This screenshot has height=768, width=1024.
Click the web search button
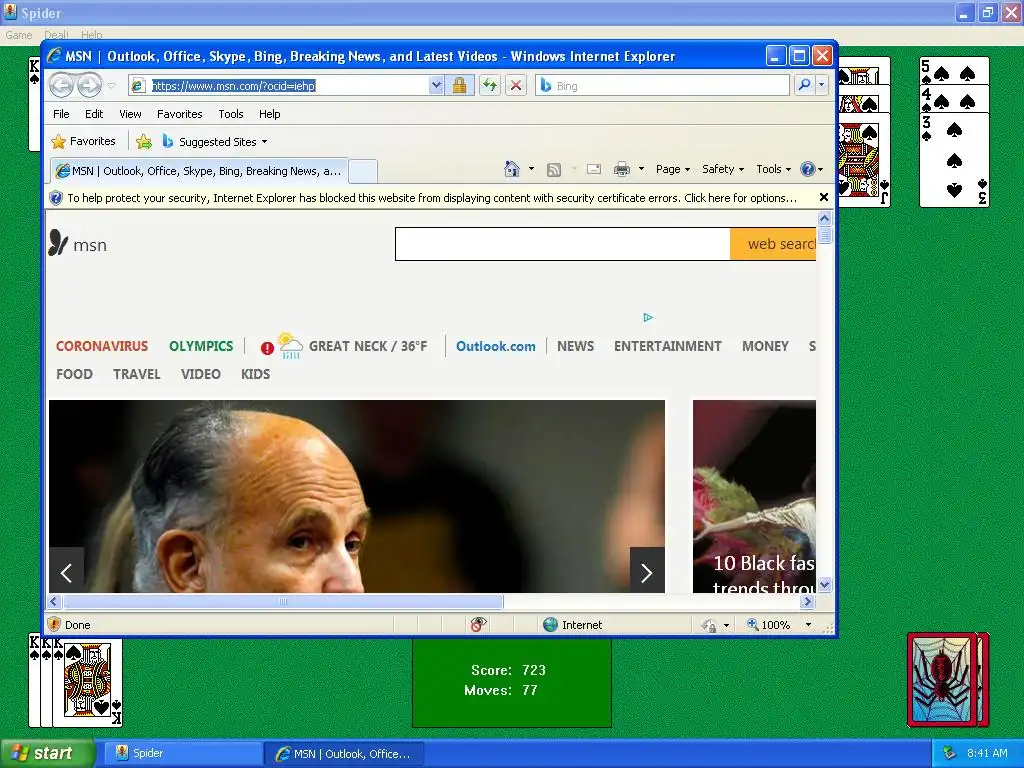point(773,244)
